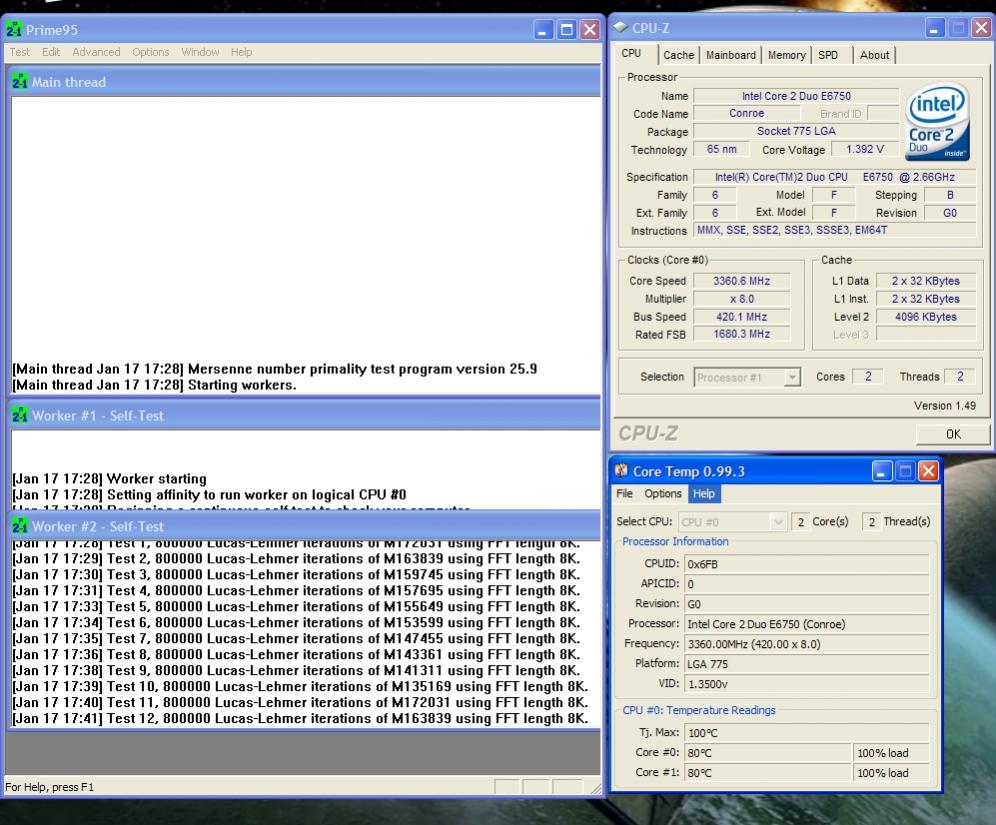Click the Frequency field 3360.00MHz in Core Temp
This screenshot has height=825, width=996.
coord(806,644)
